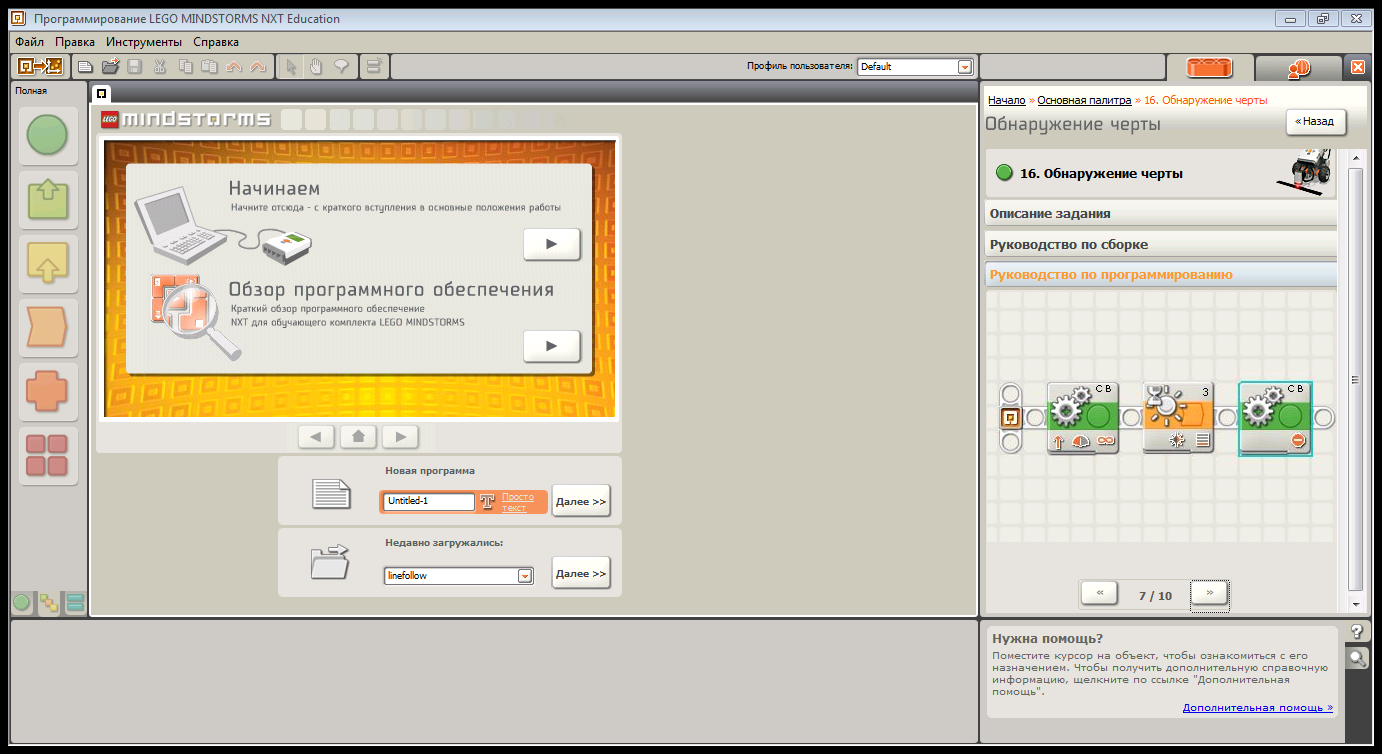The image size is (1382, 754).
Task: Open program using the folder toolbar icon
Action: (110, 67)
